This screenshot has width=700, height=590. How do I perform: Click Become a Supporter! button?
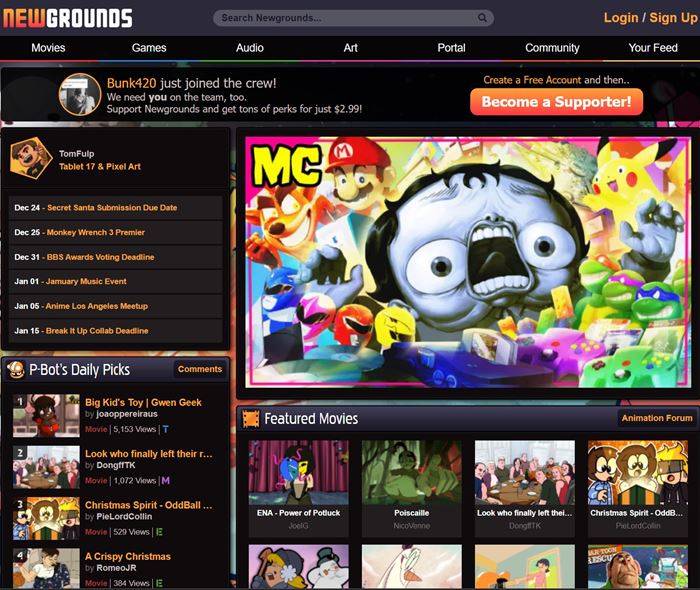[557, 102]
